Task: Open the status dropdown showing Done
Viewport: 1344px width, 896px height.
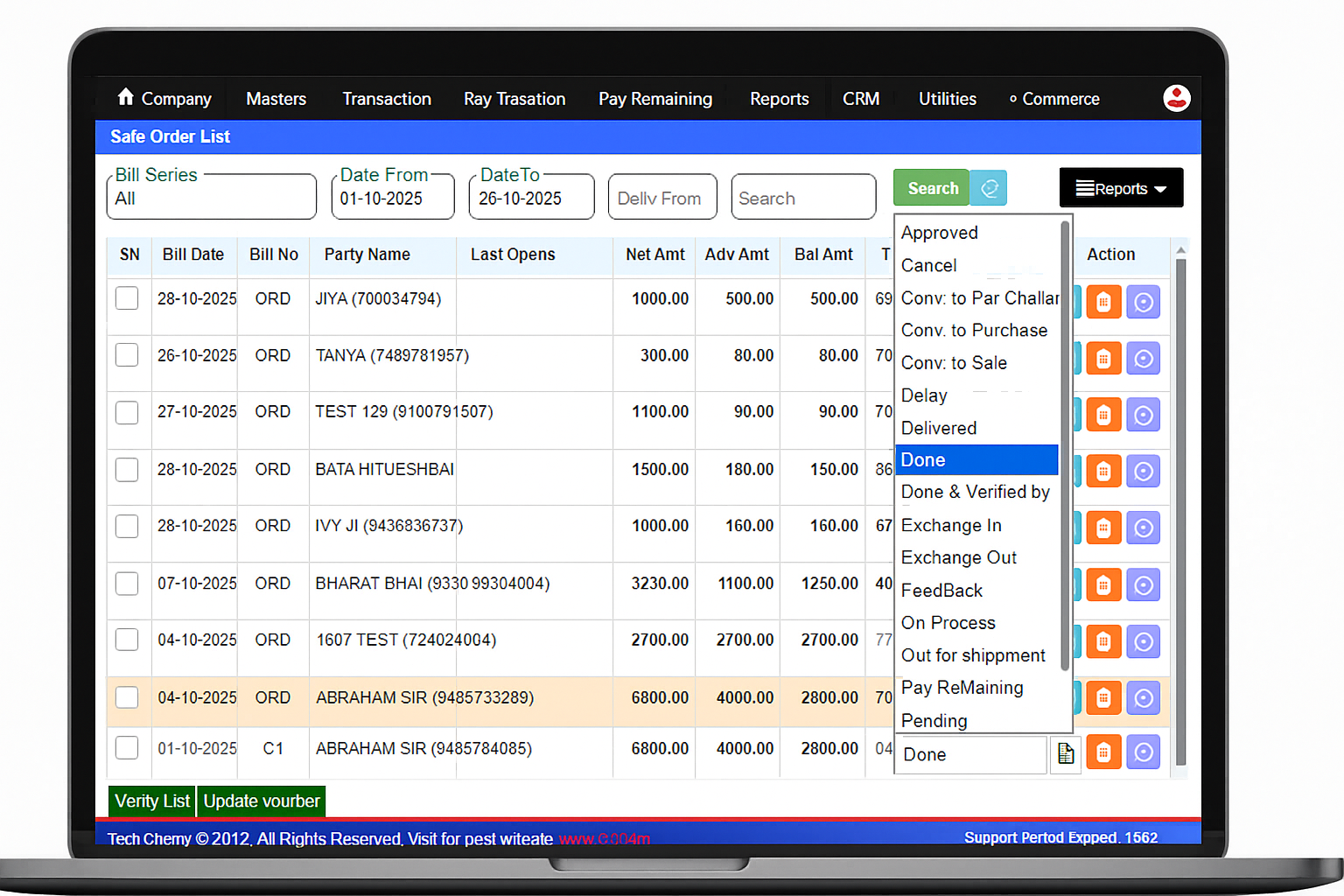Action: 969,754
